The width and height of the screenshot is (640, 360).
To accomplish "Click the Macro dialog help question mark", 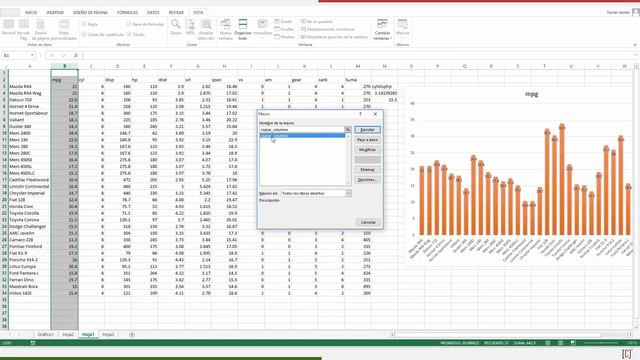I will click(x=360, y=114).
